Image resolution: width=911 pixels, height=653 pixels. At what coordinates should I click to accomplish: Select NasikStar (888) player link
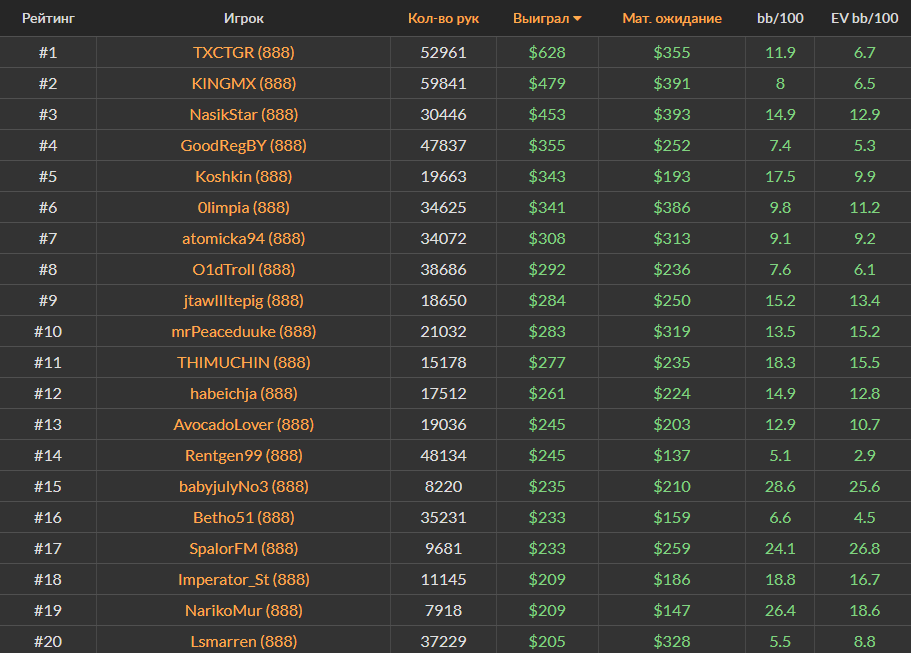click(x=243, y=114)
